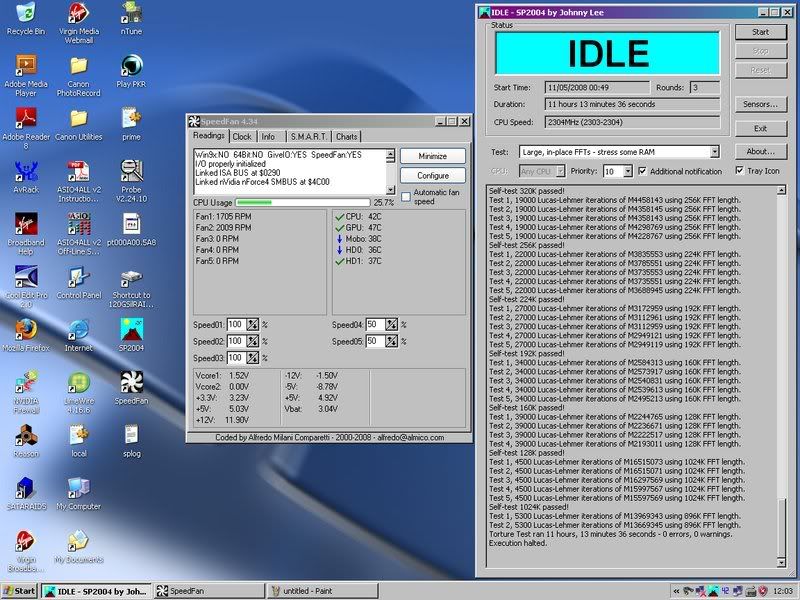Launch the Play PKR shortcut
The height and width of the screenshot is (600, 800).
coord(131,71)
